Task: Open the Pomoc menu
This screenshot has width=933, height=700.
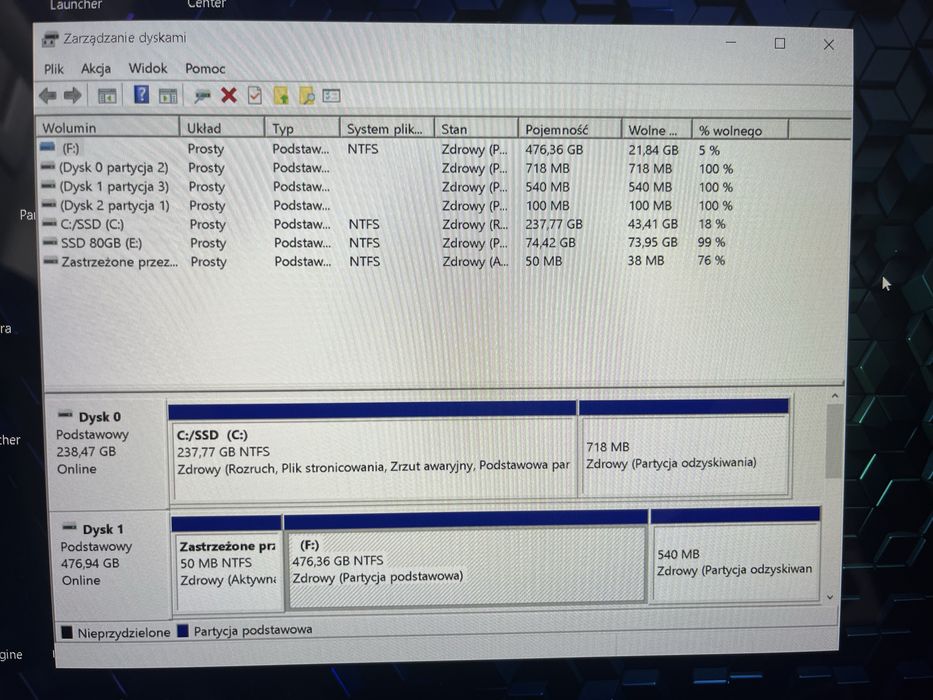Action: (x=205, y=69)
